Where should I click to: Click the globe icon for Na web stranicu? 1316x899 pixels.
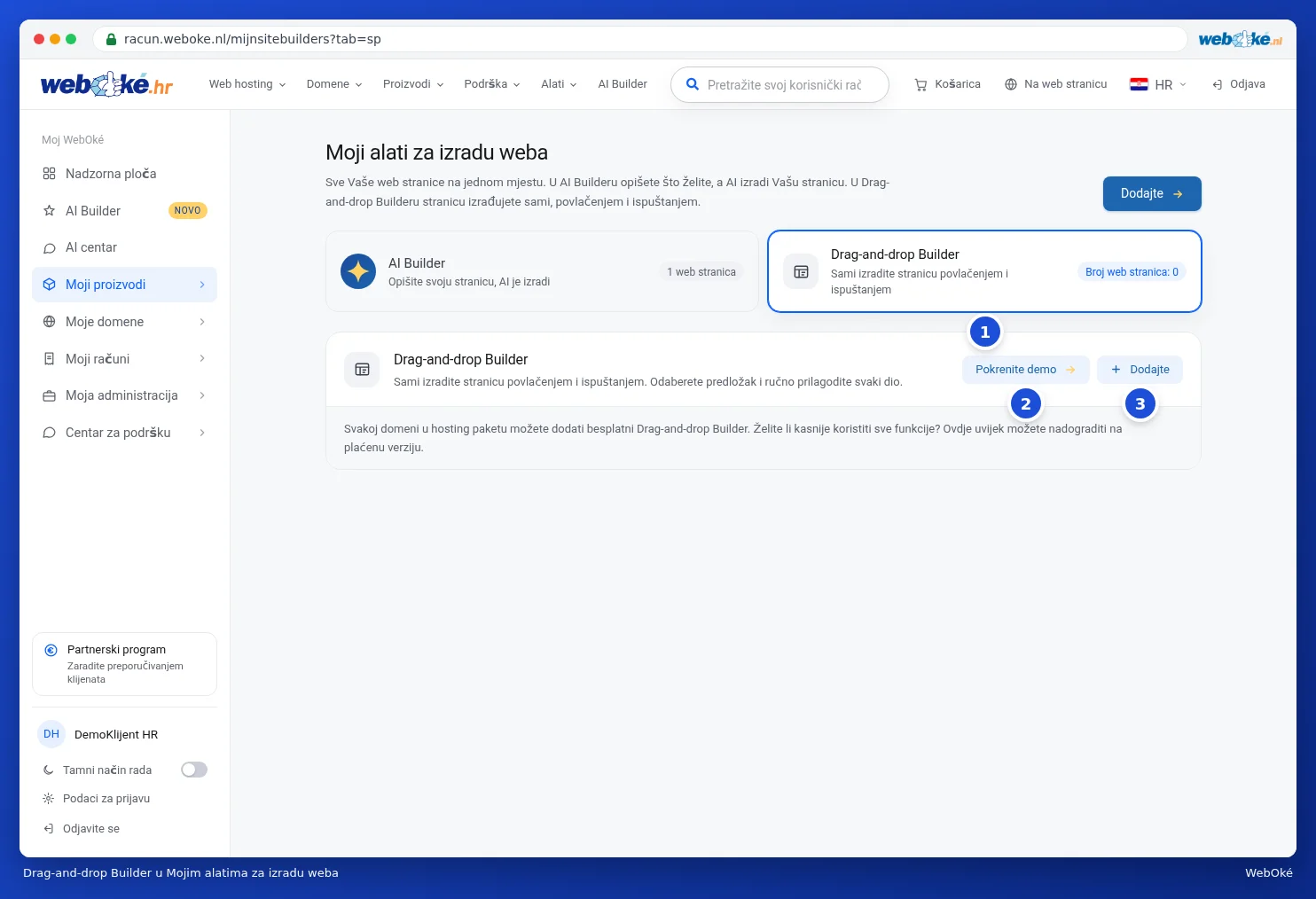coord(1011,84)
